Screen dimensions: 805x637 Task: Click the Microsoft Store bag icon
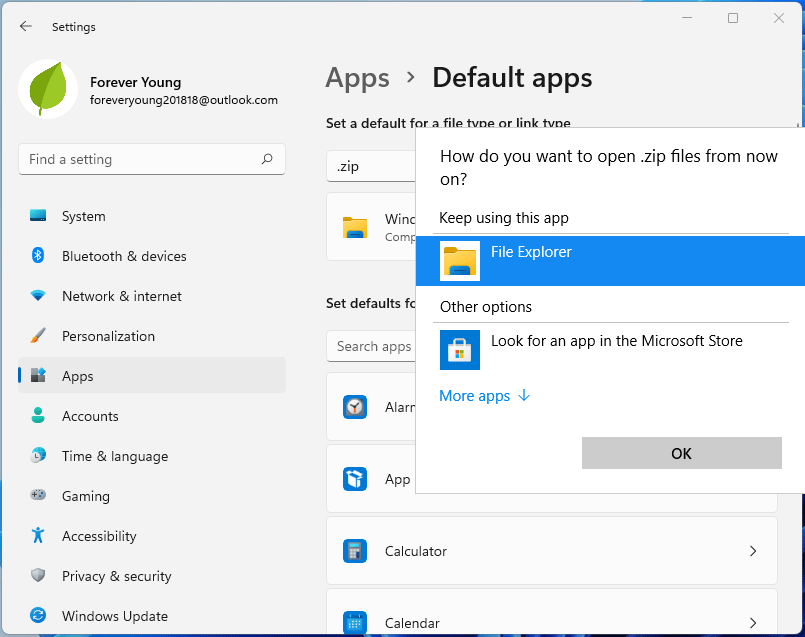(x=460, y=350)
